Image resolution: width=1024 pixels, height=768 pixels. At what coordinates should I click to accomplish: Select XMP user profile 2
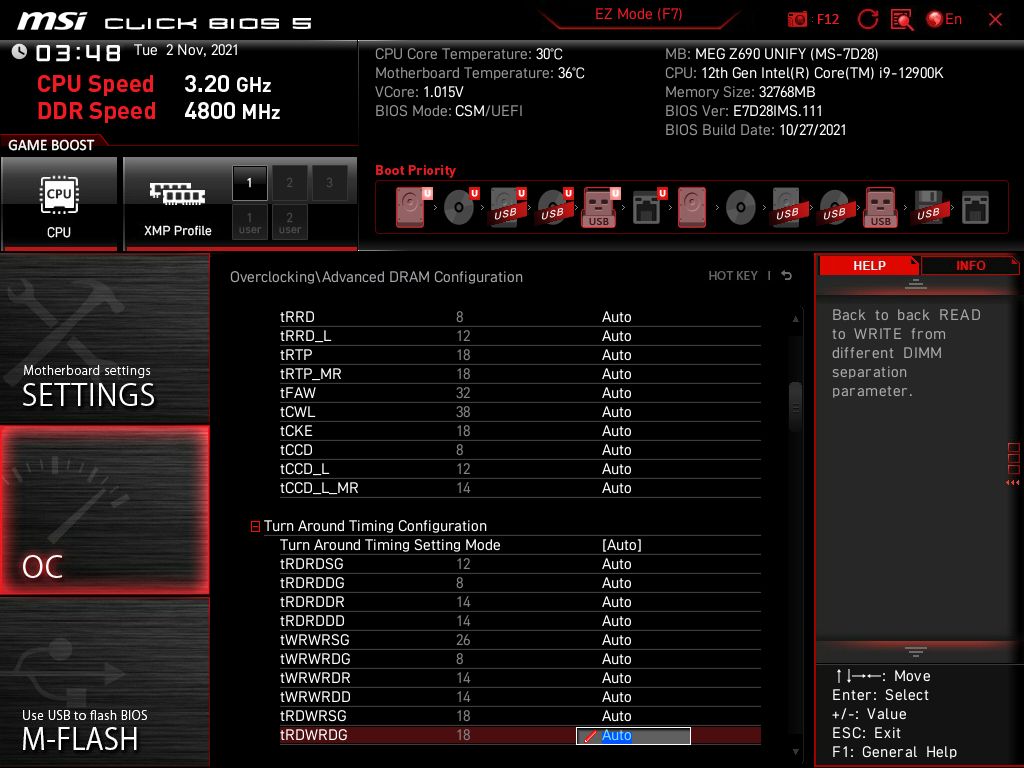(x=289, y=222)
